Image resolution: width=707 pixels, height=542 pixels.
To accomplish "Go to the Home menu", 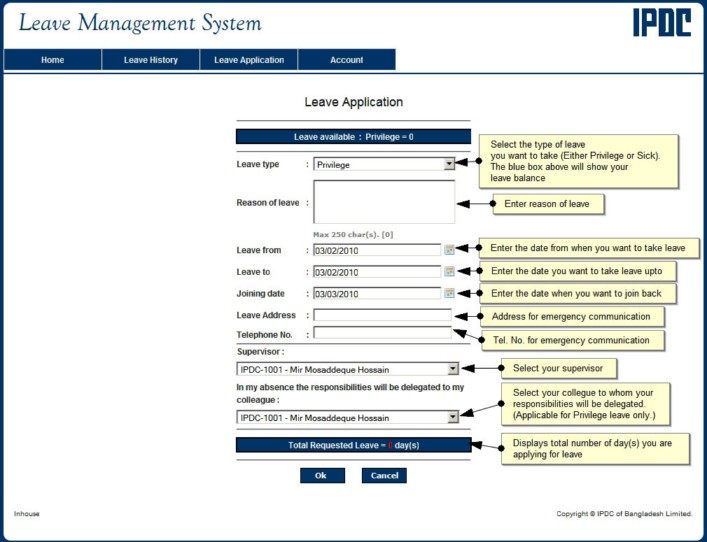I will tap(53, 60).
